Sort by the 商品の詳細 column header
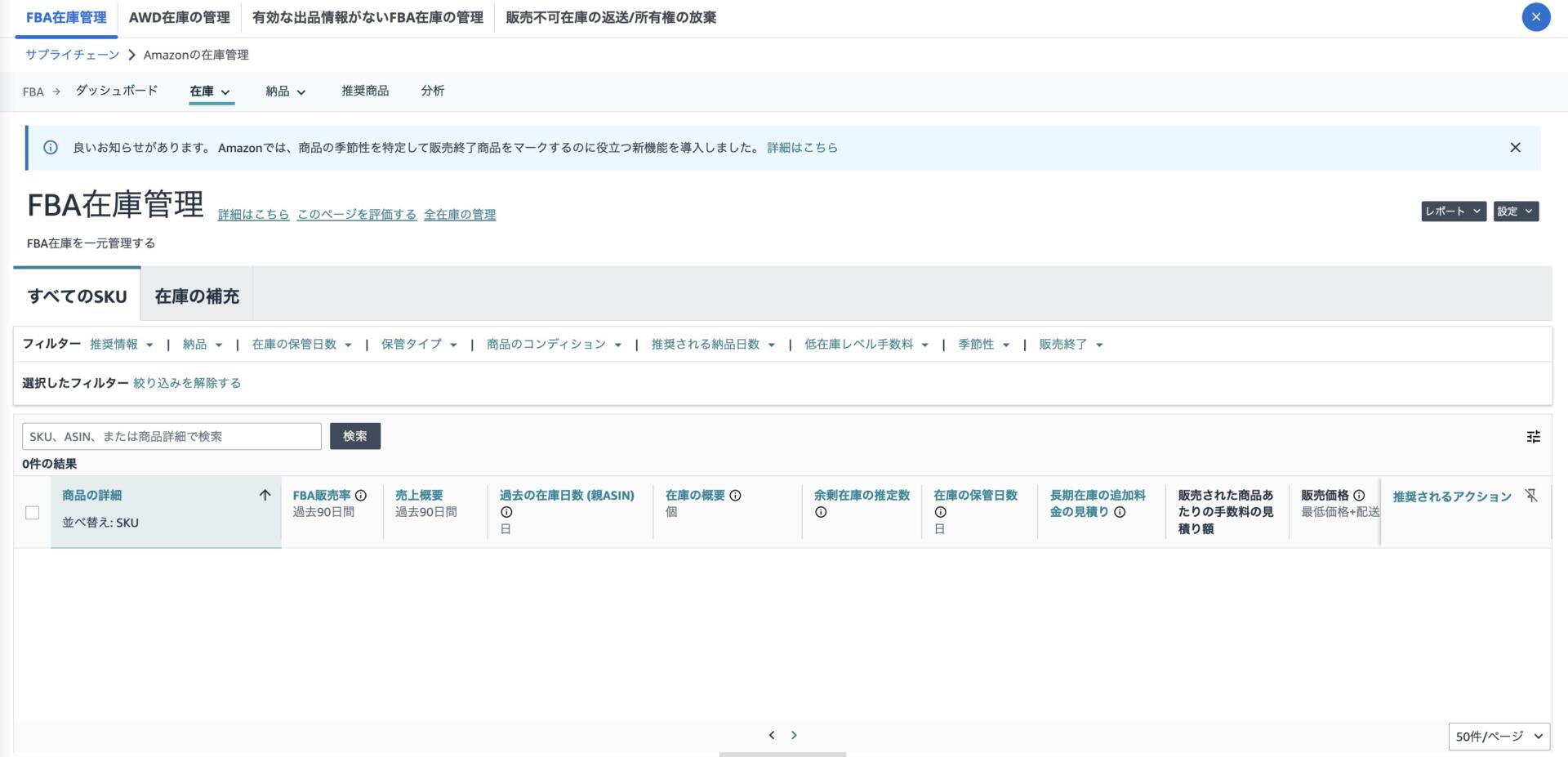Image resolution: width=1568 pixels, height=757 pixels. point(91,495)
